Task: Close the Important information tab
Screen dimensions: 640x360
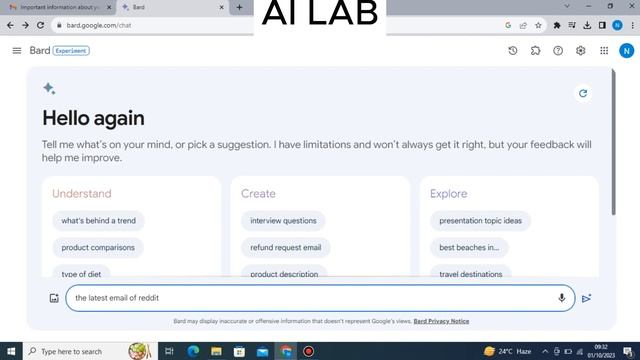Action: pos(109,7)
